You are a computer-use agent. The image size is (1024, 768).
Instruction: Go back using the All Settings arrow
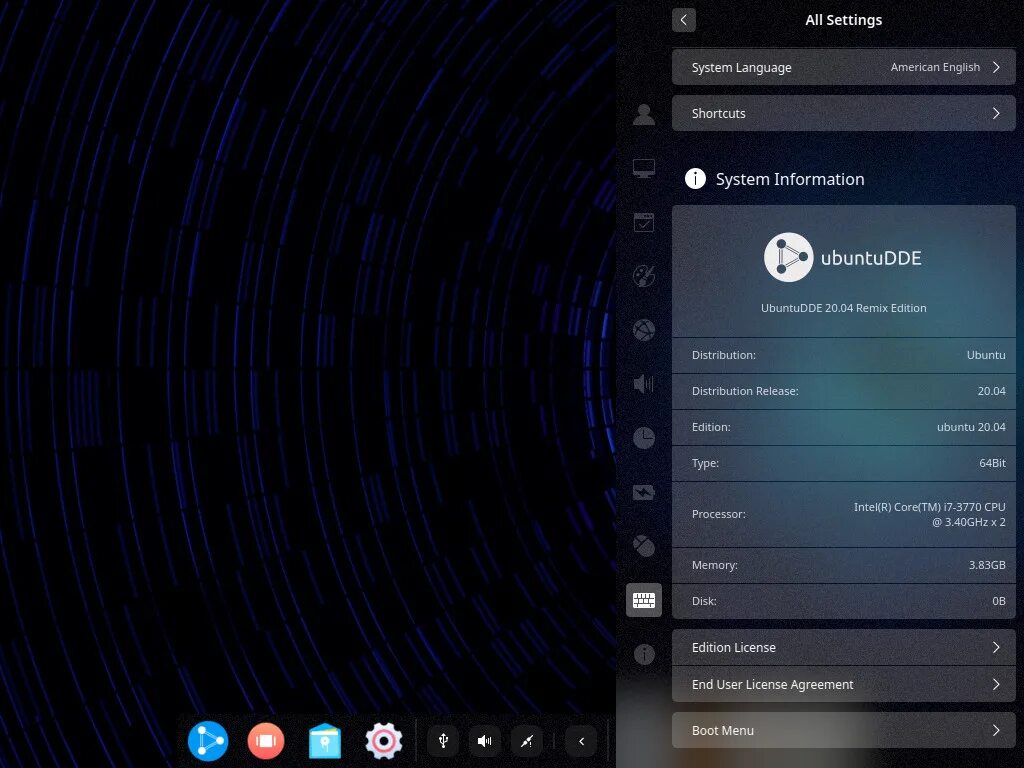tap(683, 20)
